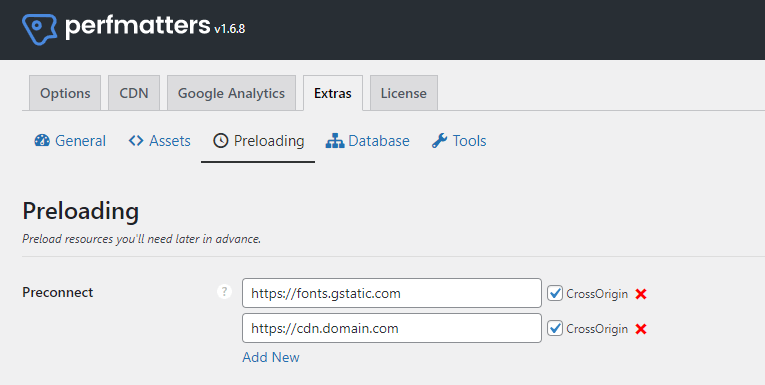Select the Extras tab
The height and width of the screenshot is (385, 765).
[x=333, y=93]
